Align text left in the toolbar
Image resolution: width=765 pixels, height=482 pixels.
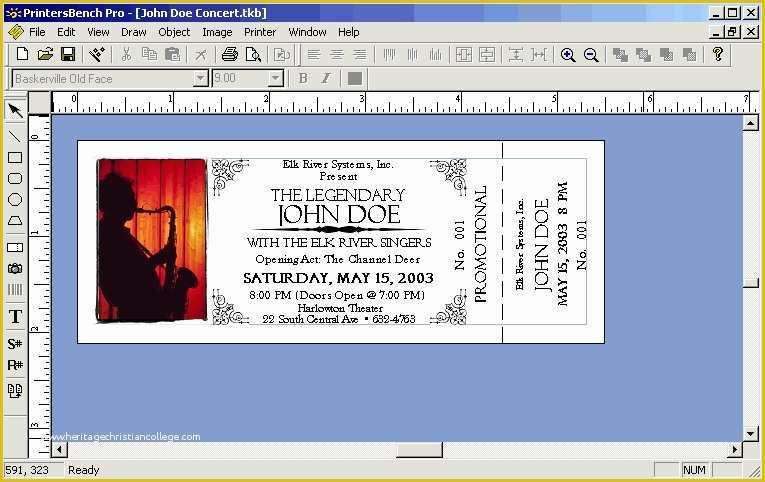point(314,54)
